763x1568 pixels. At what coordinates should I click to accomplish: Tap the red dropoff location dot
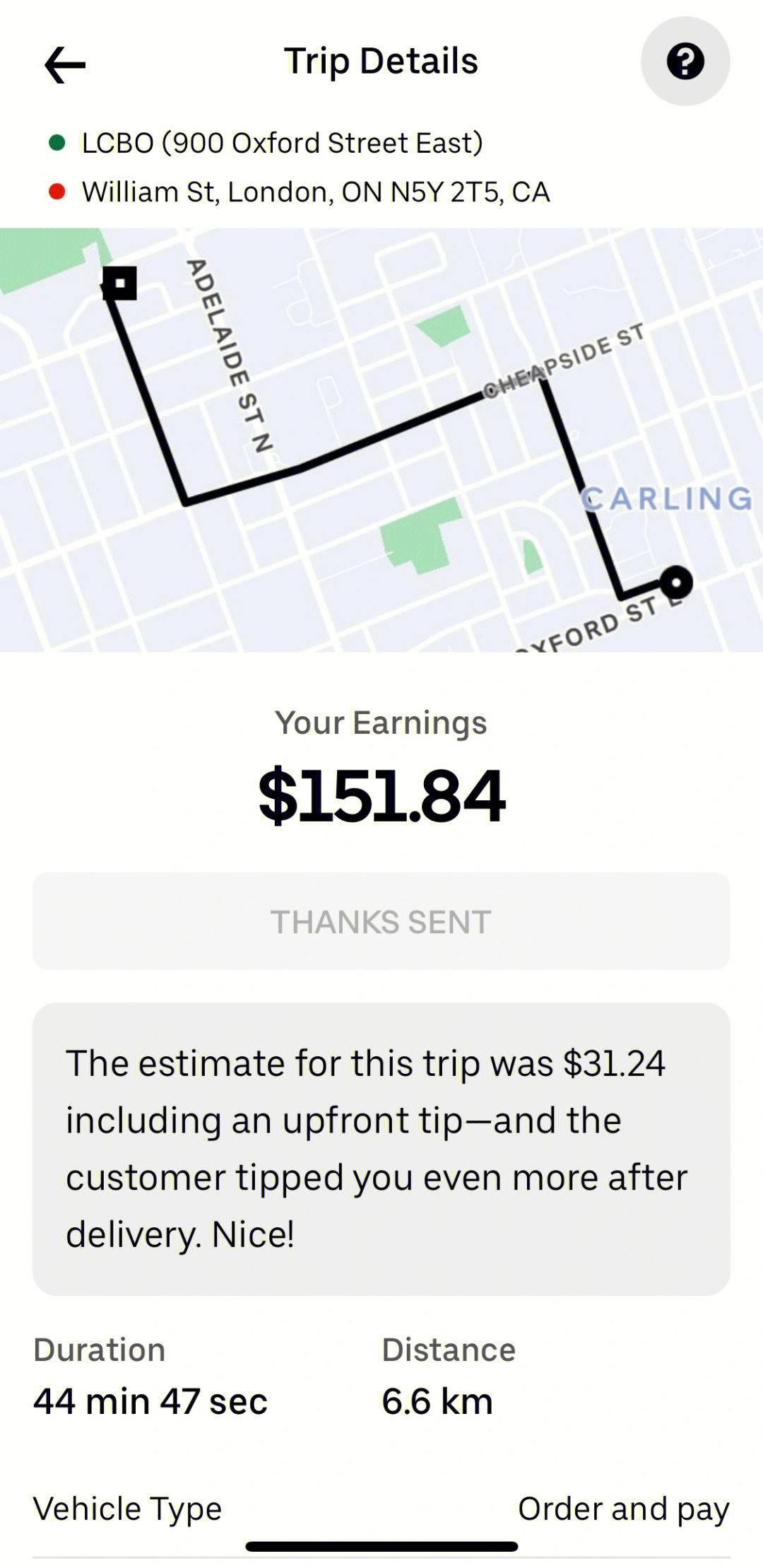point(57,192)
